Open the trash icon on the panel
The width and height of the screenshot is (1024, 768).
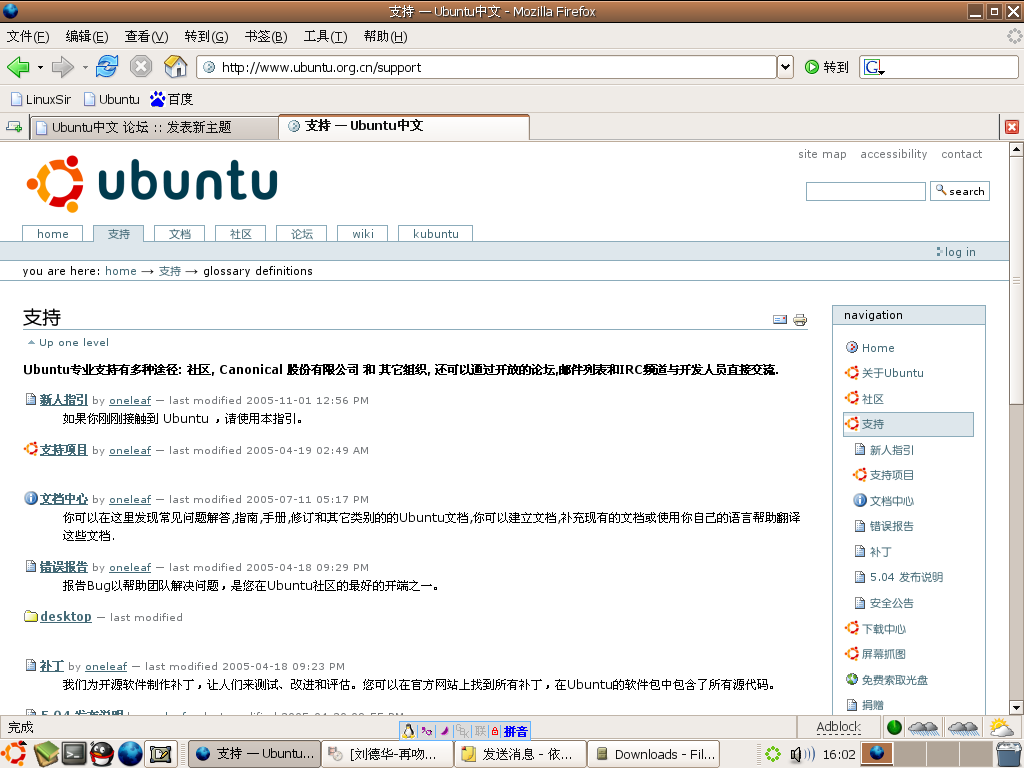1009,754
